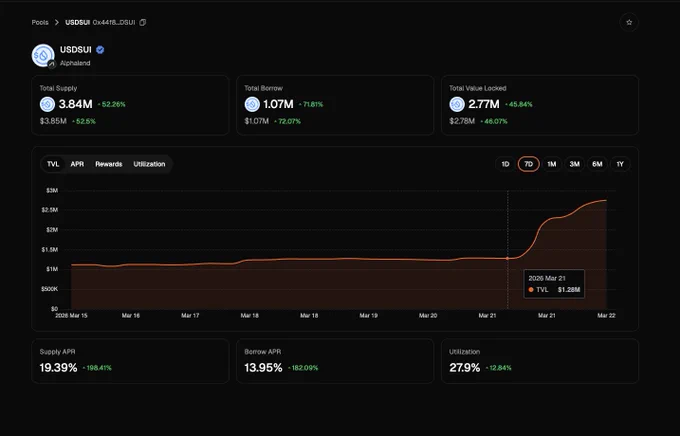Click the 3.84M Total Supply value
This screenshot has height=436, width=680.
click(75, 104)
